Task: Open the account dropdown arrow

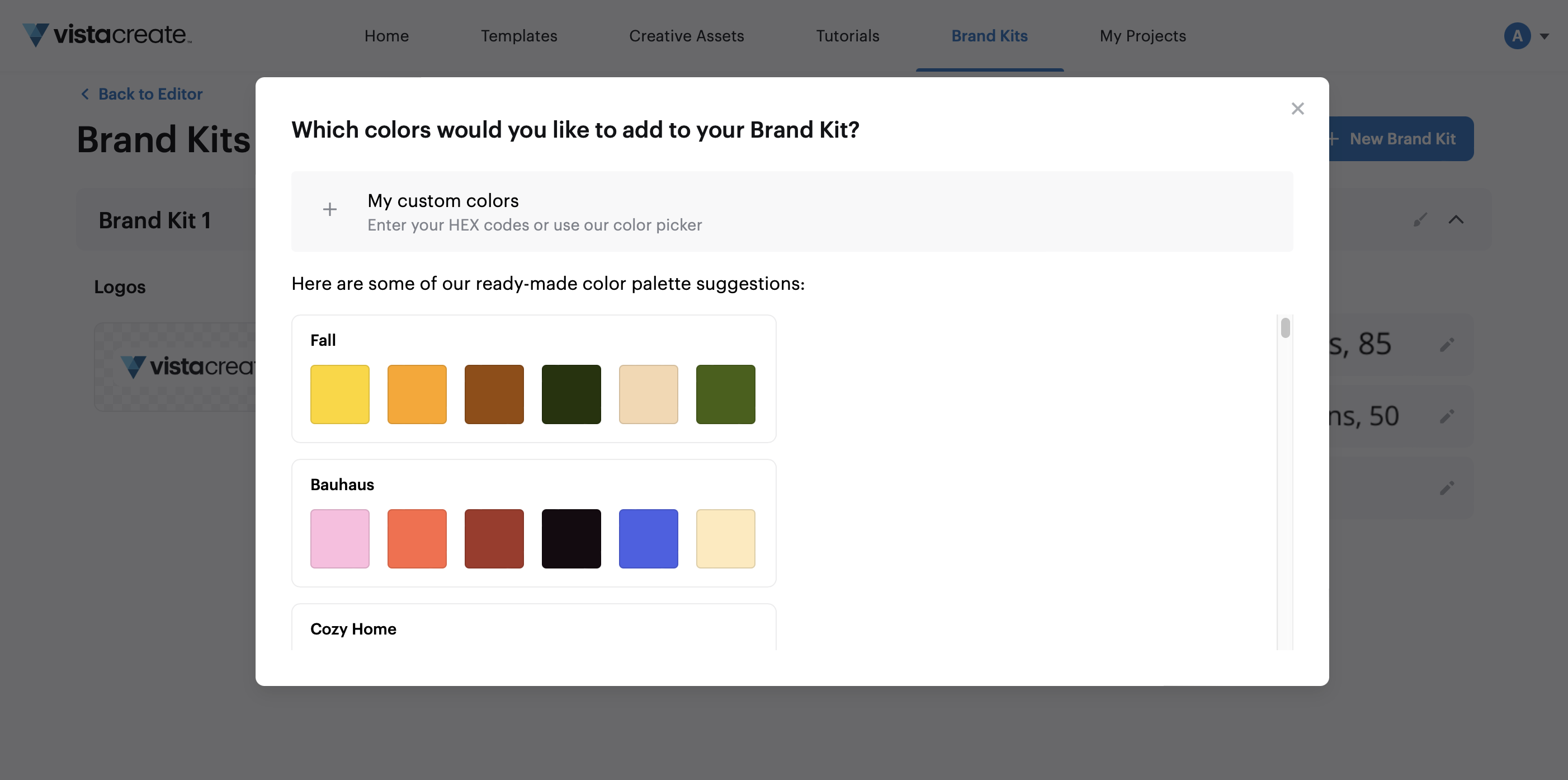Action: pyautogui.click(x=1545, y=36)
